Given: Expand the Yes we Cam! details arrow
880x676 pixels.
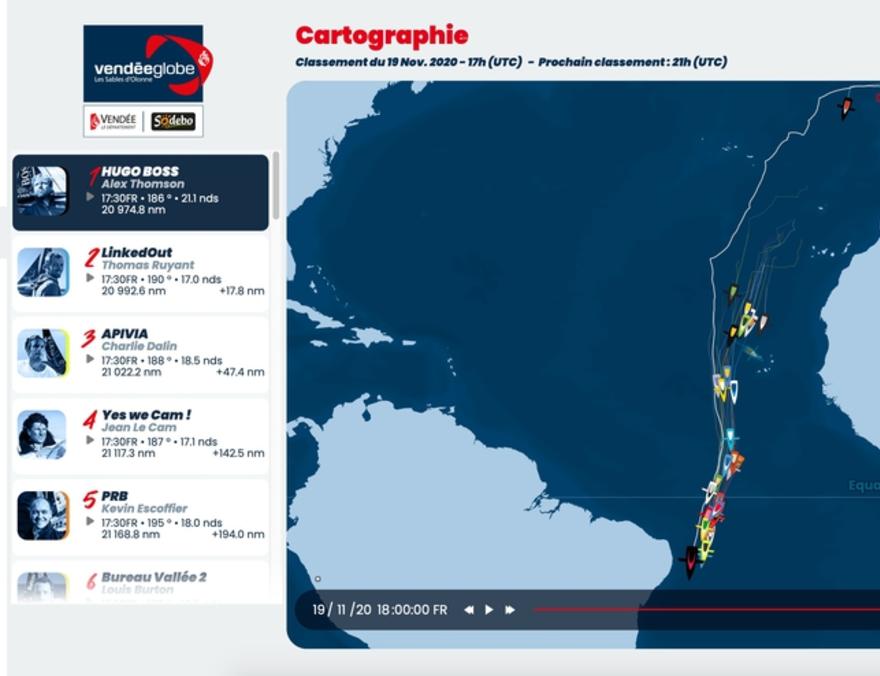Looking at the screenshot, I should 90,440.
